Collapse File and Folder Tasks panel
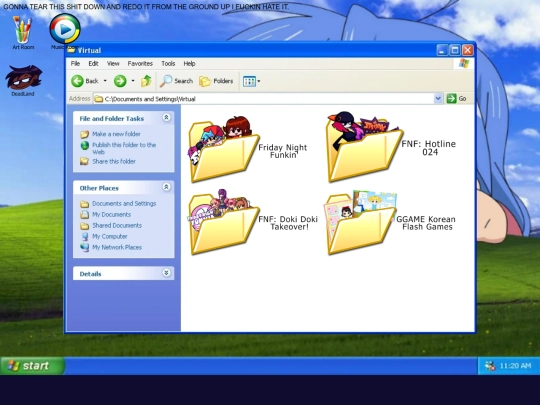The image size is (540, 405). click(166, 118)
